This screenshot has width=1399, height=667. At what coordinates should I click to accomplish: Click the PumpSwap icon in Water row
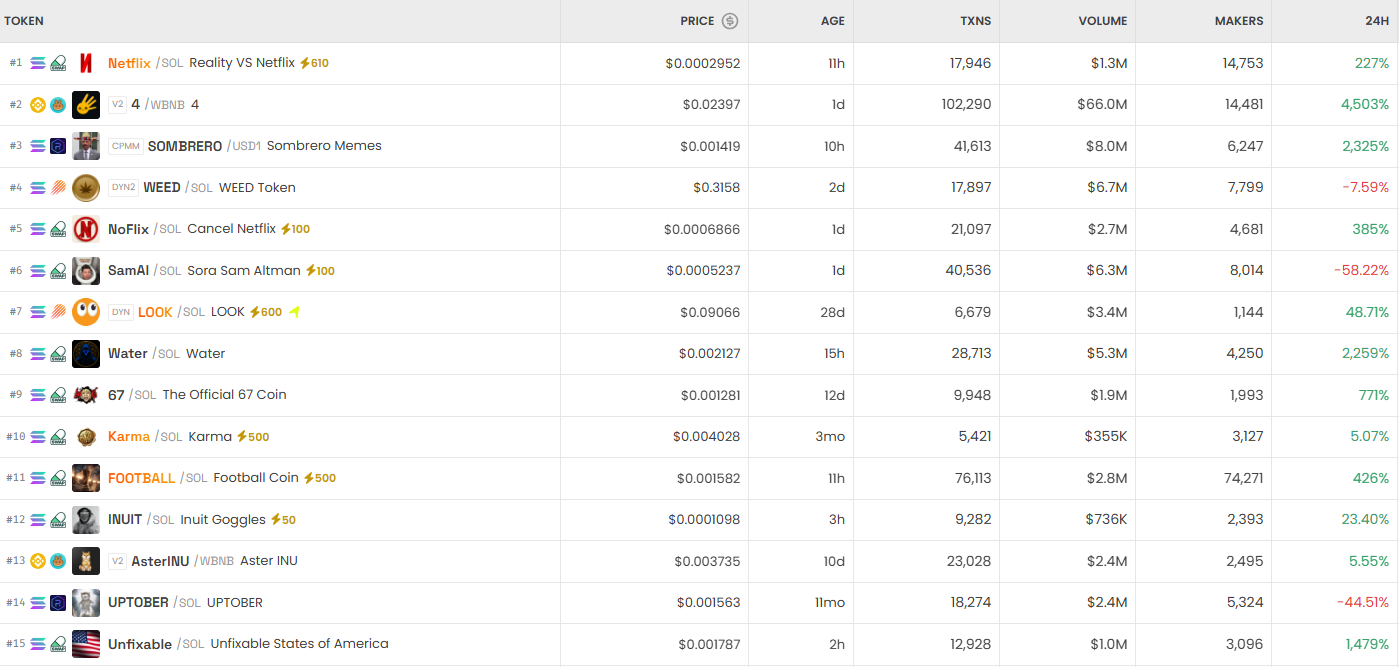pyautogui.click(x=58, y=354)
